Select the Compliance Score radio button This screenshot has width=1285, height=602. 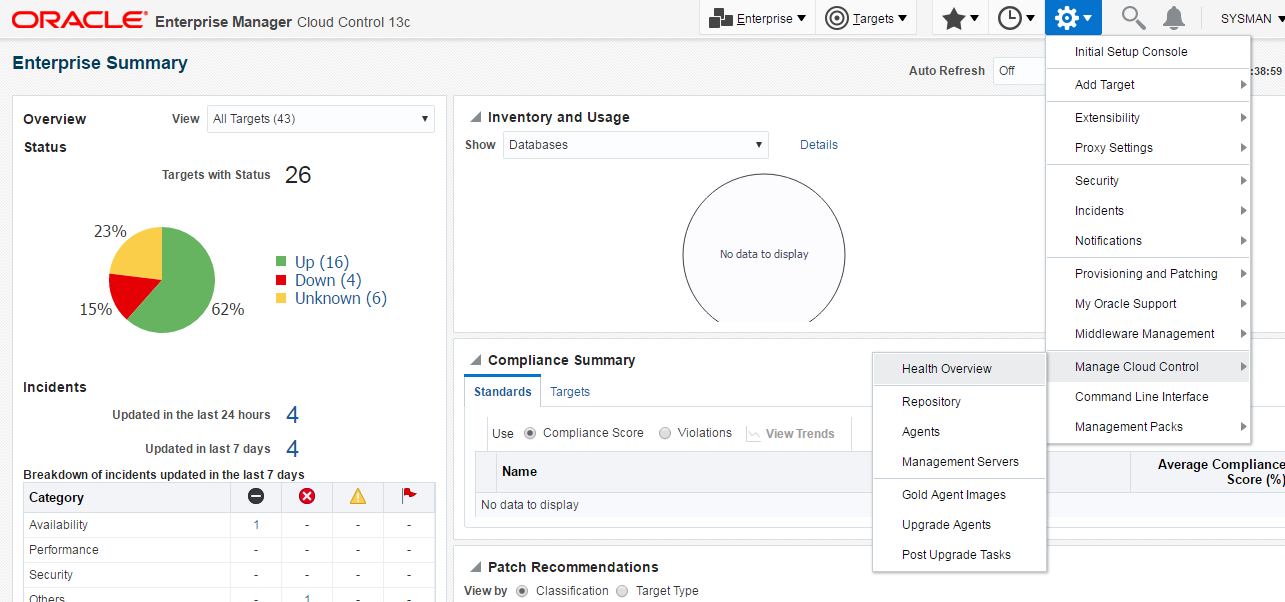click(x=530, y=434)
